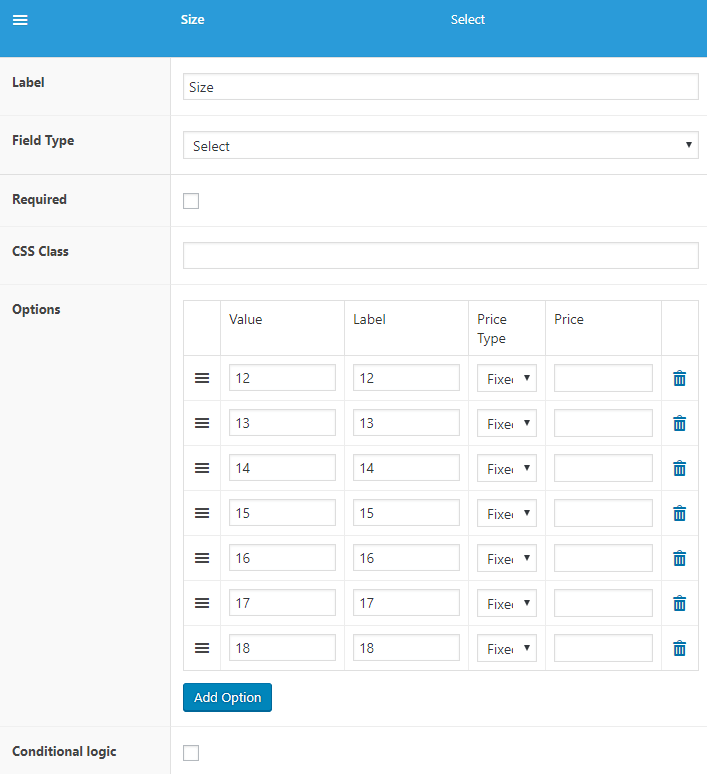Delete the option with value 12
The height and width of the screenshot is (774, 707).
click(679, 378)
